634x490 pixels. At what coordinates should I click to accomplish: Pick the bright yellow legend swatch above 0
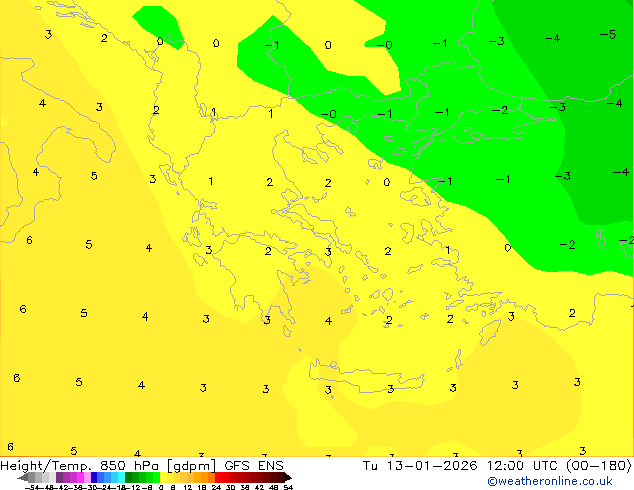[164, 477]
